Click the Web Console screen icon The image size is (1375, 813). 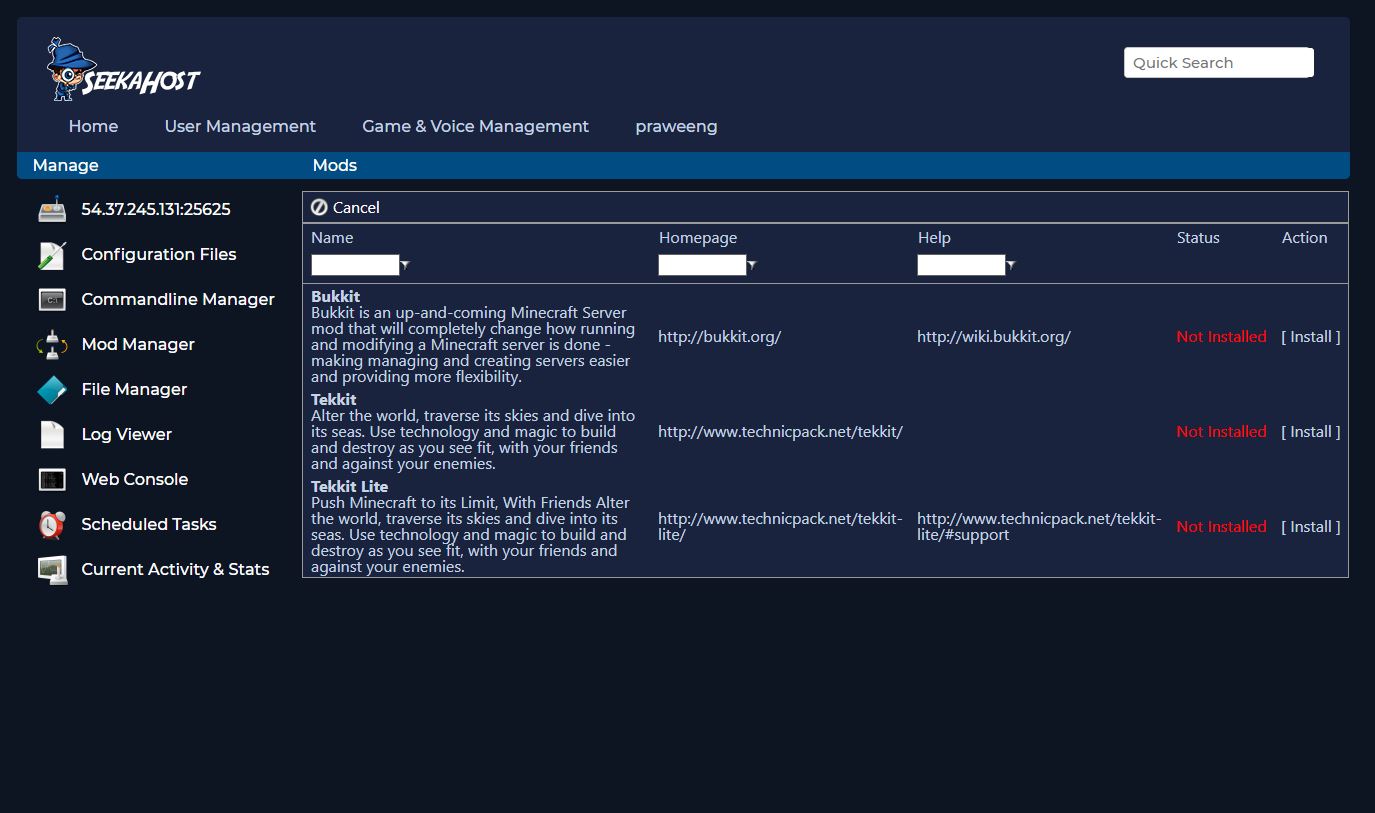tap(52, 479)
